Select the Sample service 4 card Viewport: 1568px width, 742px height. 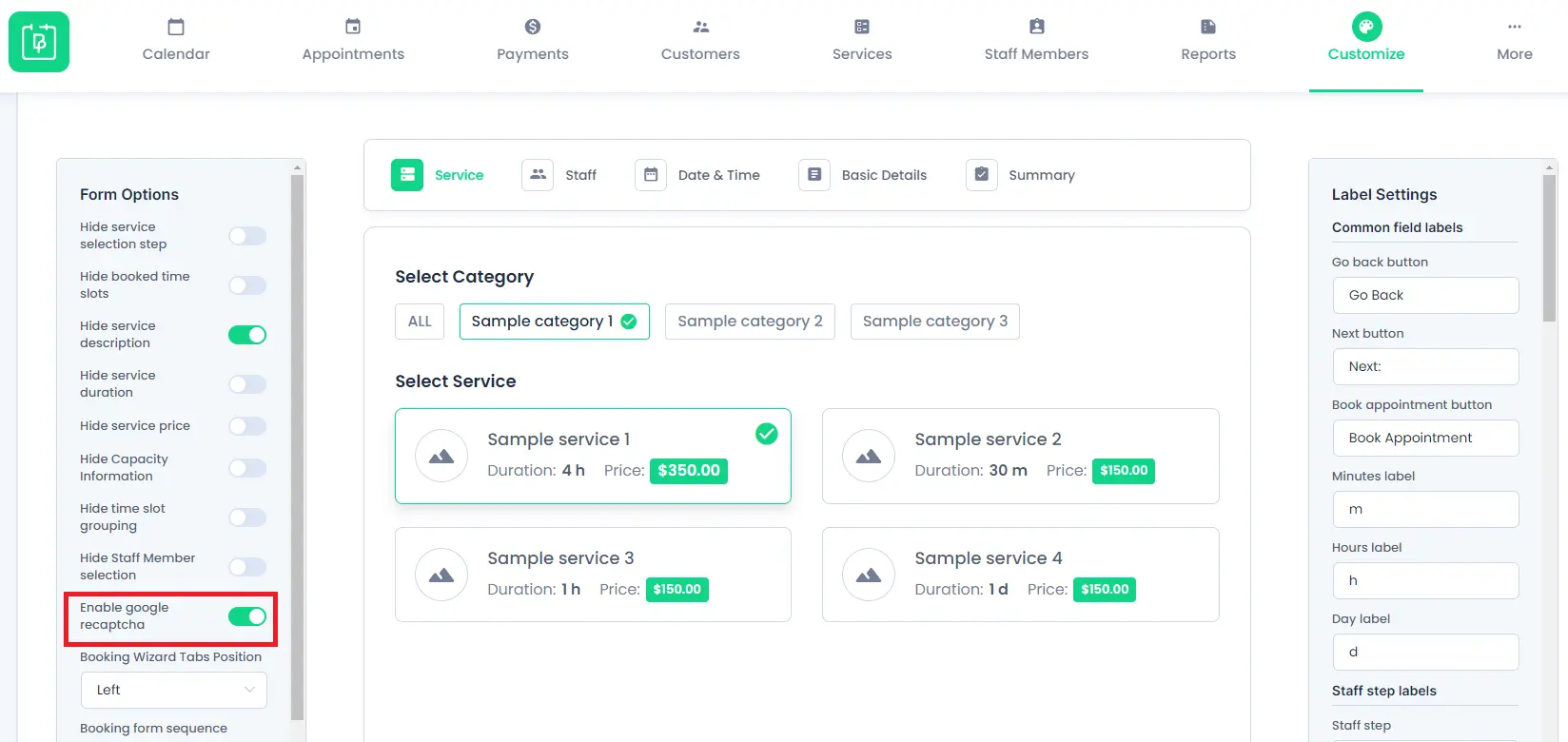(1020, 575)
